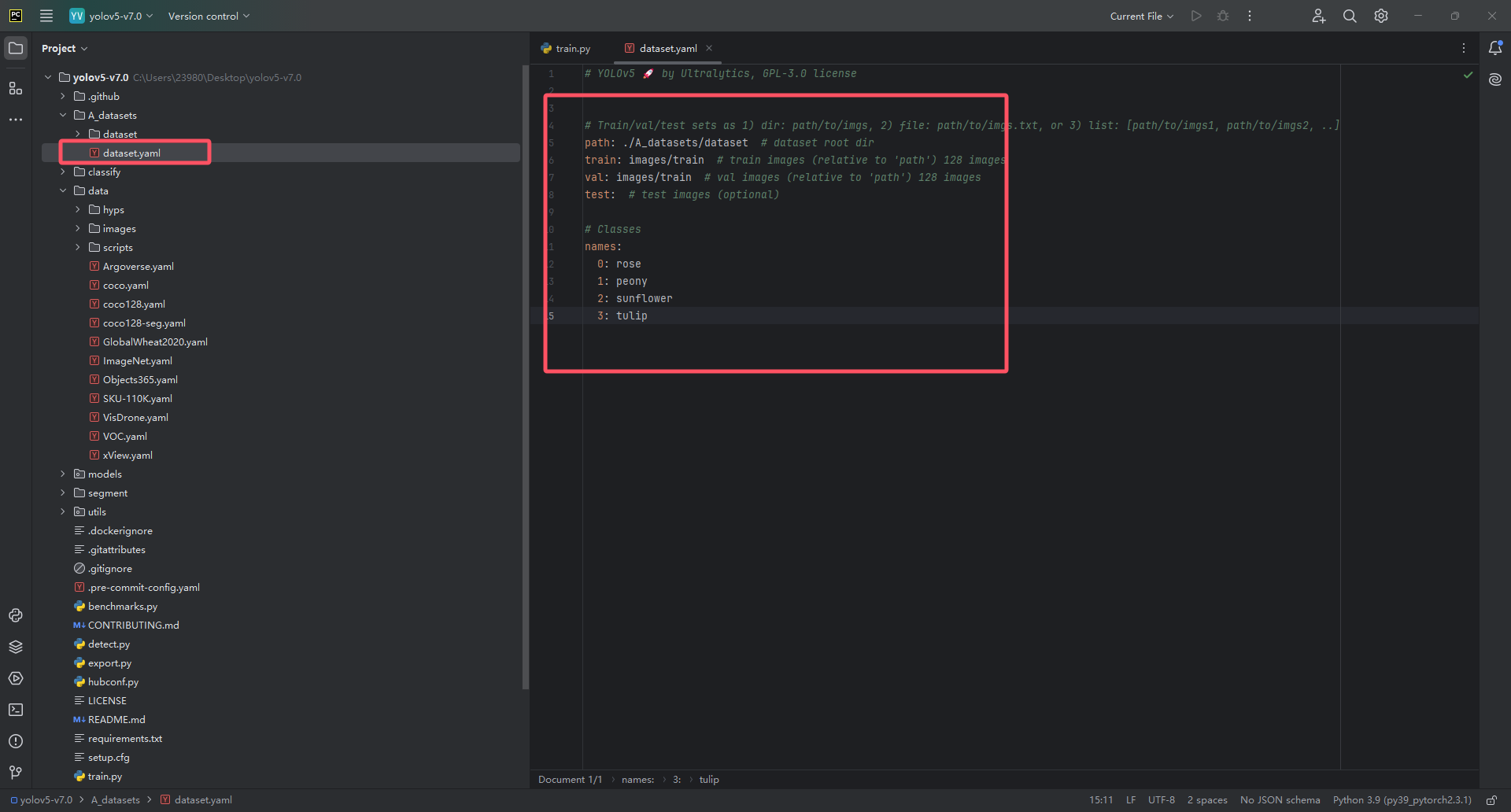1511x812 pixels.
Task: Open the Project view selector dropdown
Action: [x=65, y=48]
